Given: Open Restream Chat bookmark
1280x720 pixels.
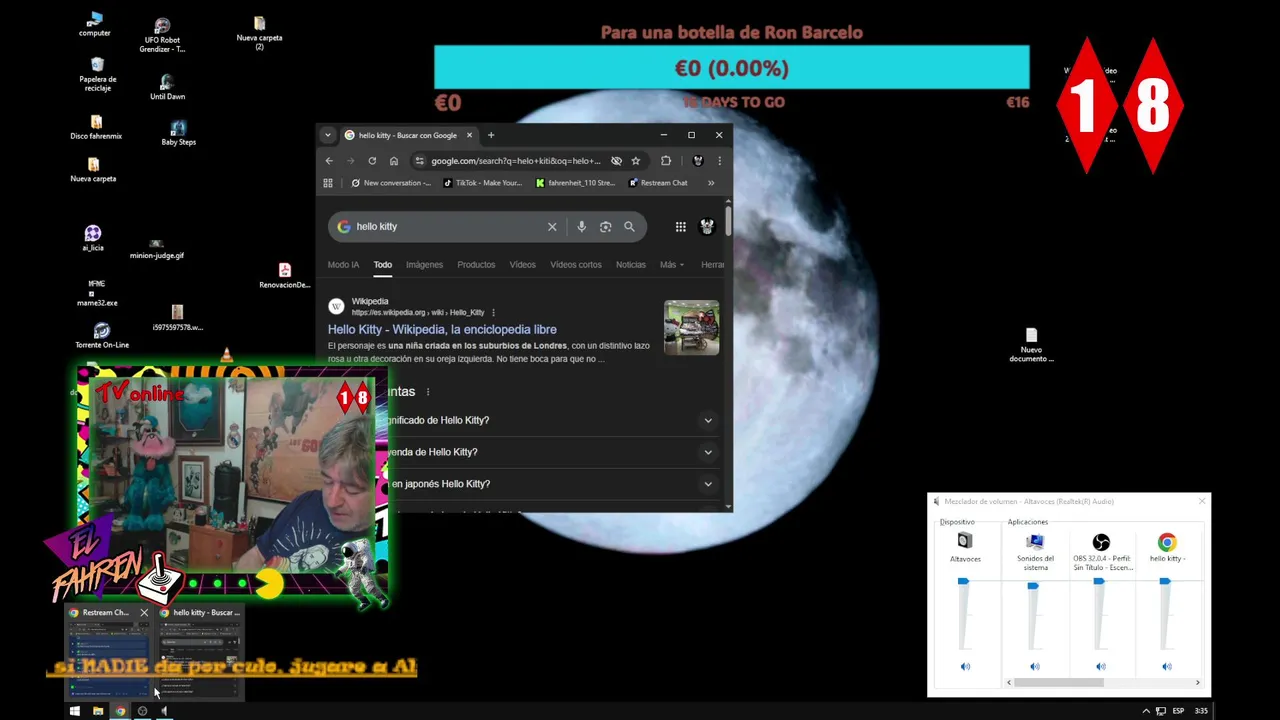Looking at the screenshot, I should (658, 183).
